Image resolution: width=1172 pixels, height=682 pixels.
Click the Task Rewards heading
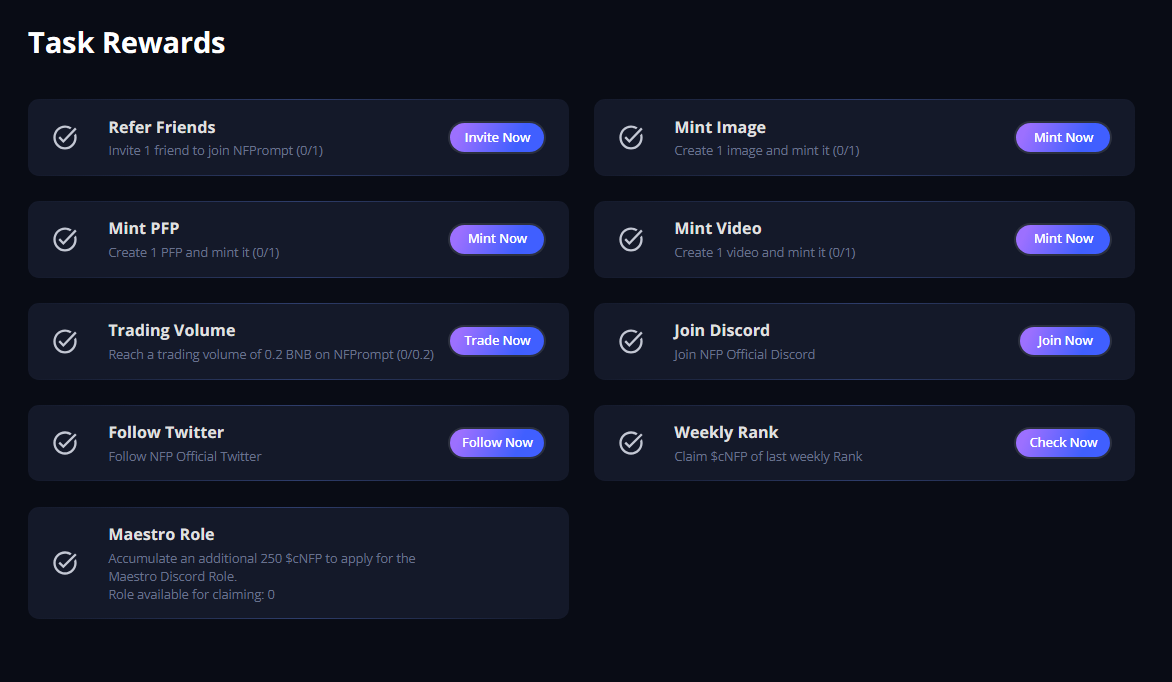tap(127, 43)
